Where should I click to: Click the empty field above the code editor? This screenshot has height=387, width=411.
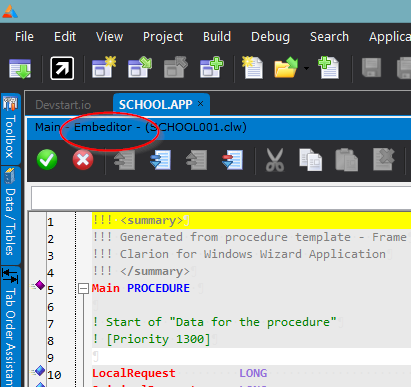[x=221, y=197]
